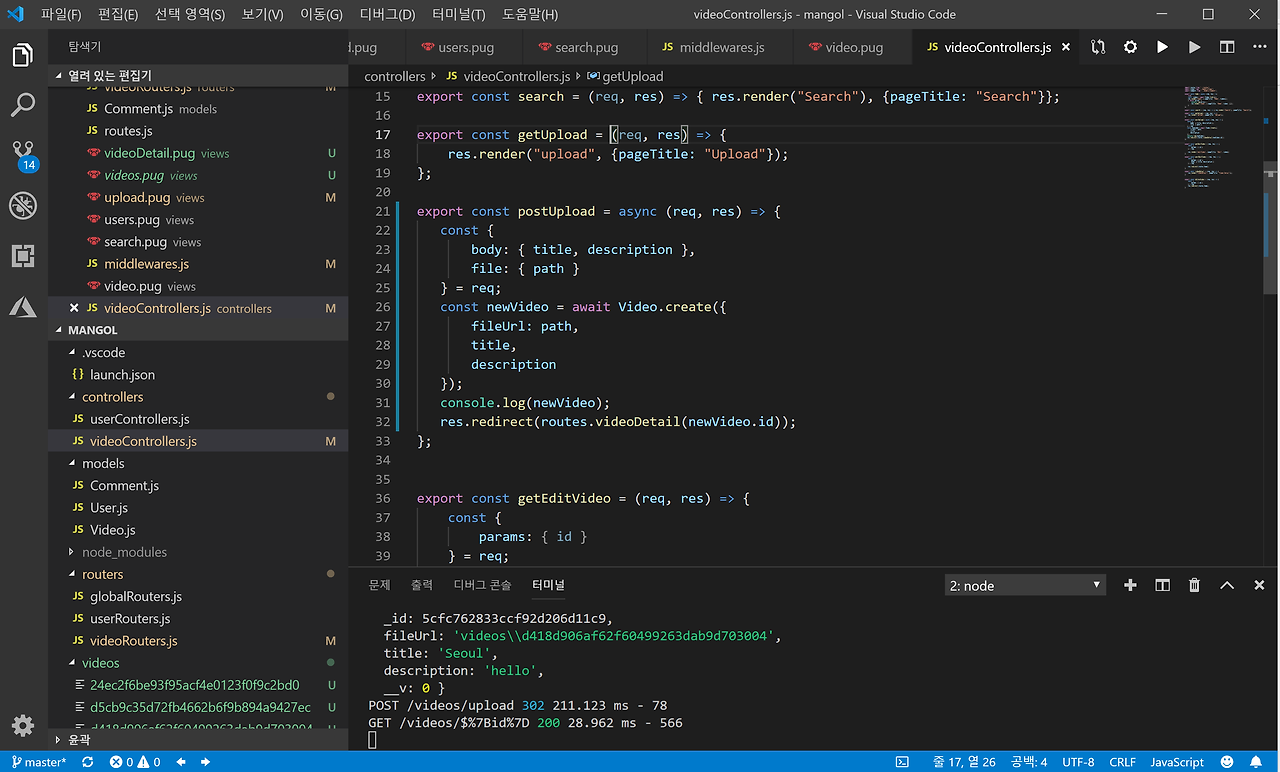Open the Extensions view in activity bar
The height and width of the screenshot is (772, 1280).
click(23, 256)
